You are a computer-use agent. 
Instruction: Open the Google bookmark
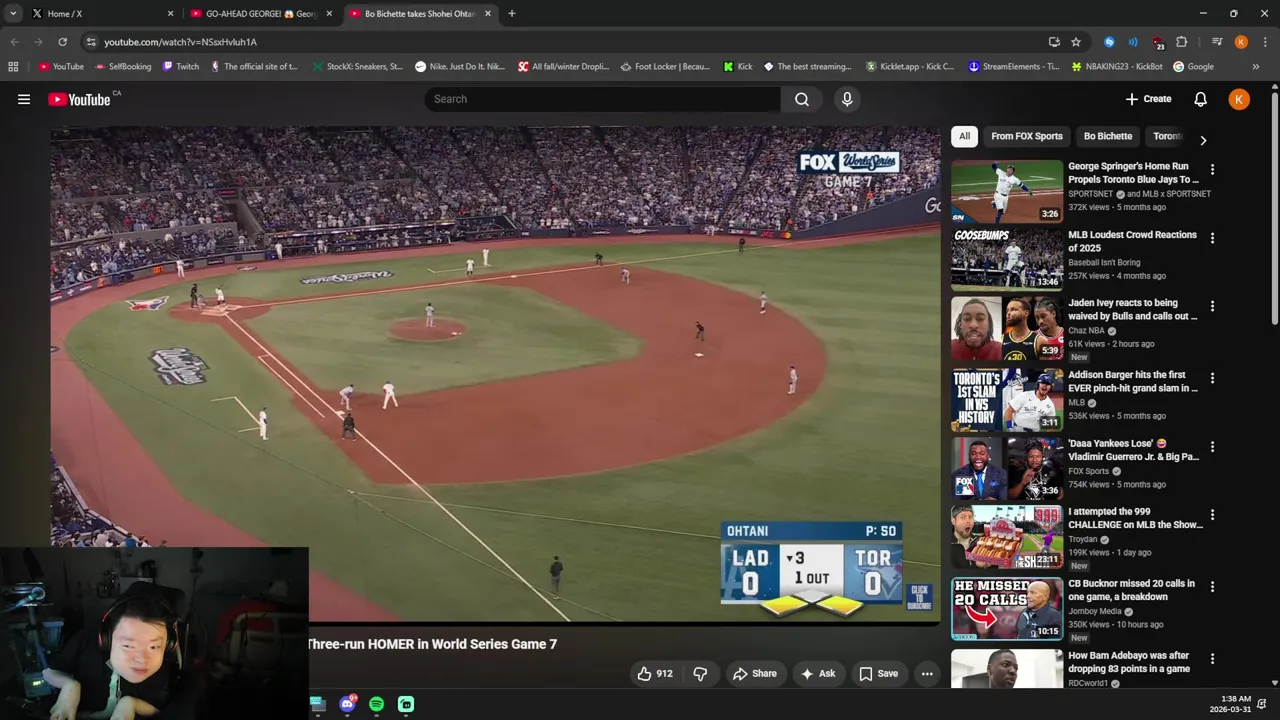coord(1193,67)
